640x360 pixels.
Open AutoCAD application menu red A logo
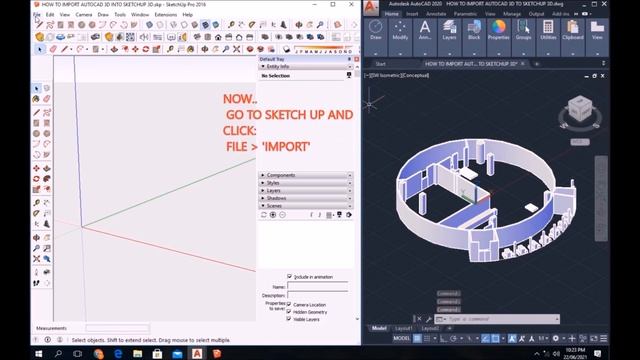pyautogui.click(x=371, y=7)
